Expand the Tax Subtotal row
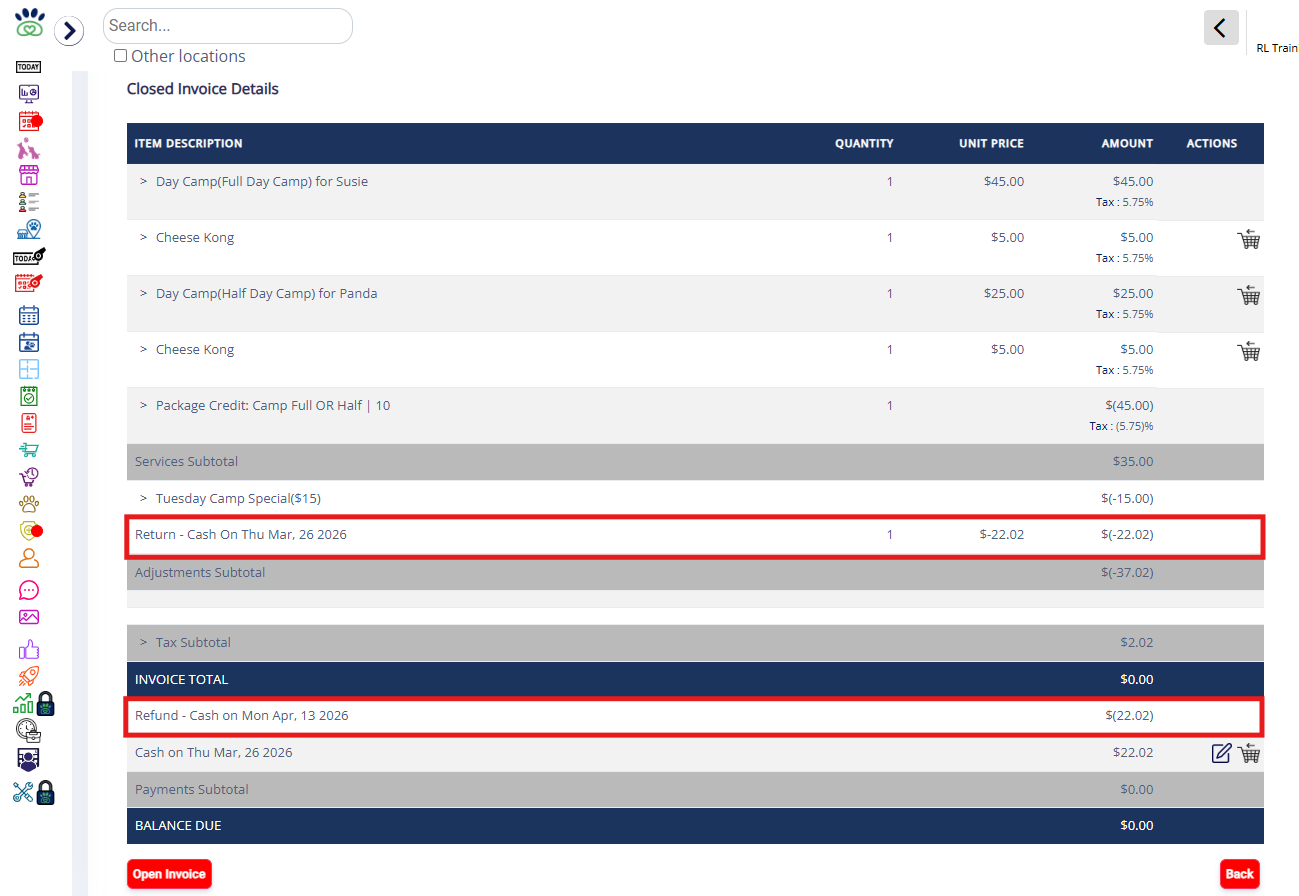 coord(143,642)
